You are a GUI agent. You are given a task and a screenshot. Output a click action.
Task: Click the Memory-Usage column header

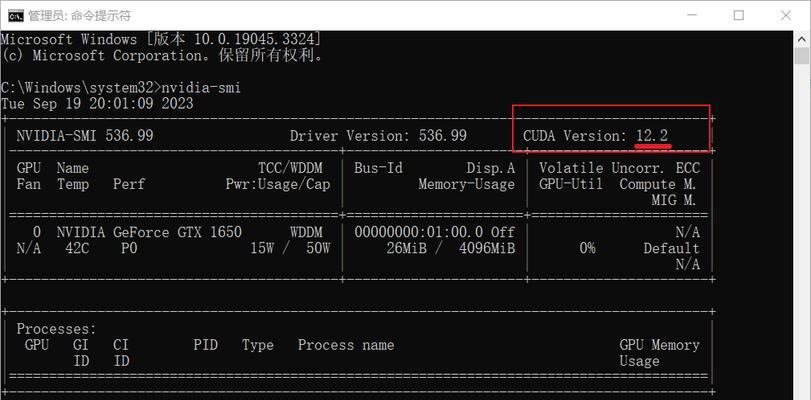[467, 184]
